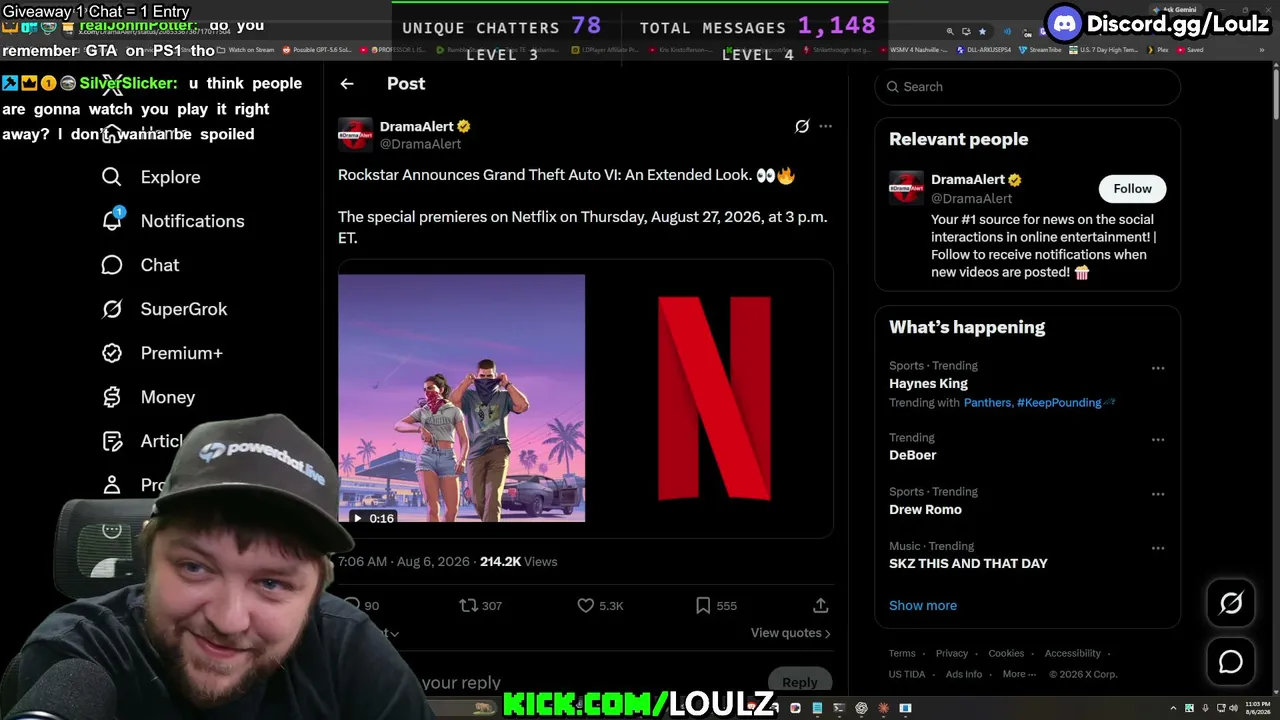Viewport: 1280px width, 720px height.
Task: Open More options for Drew Romo trend
Action: (x=1158, y=494)
